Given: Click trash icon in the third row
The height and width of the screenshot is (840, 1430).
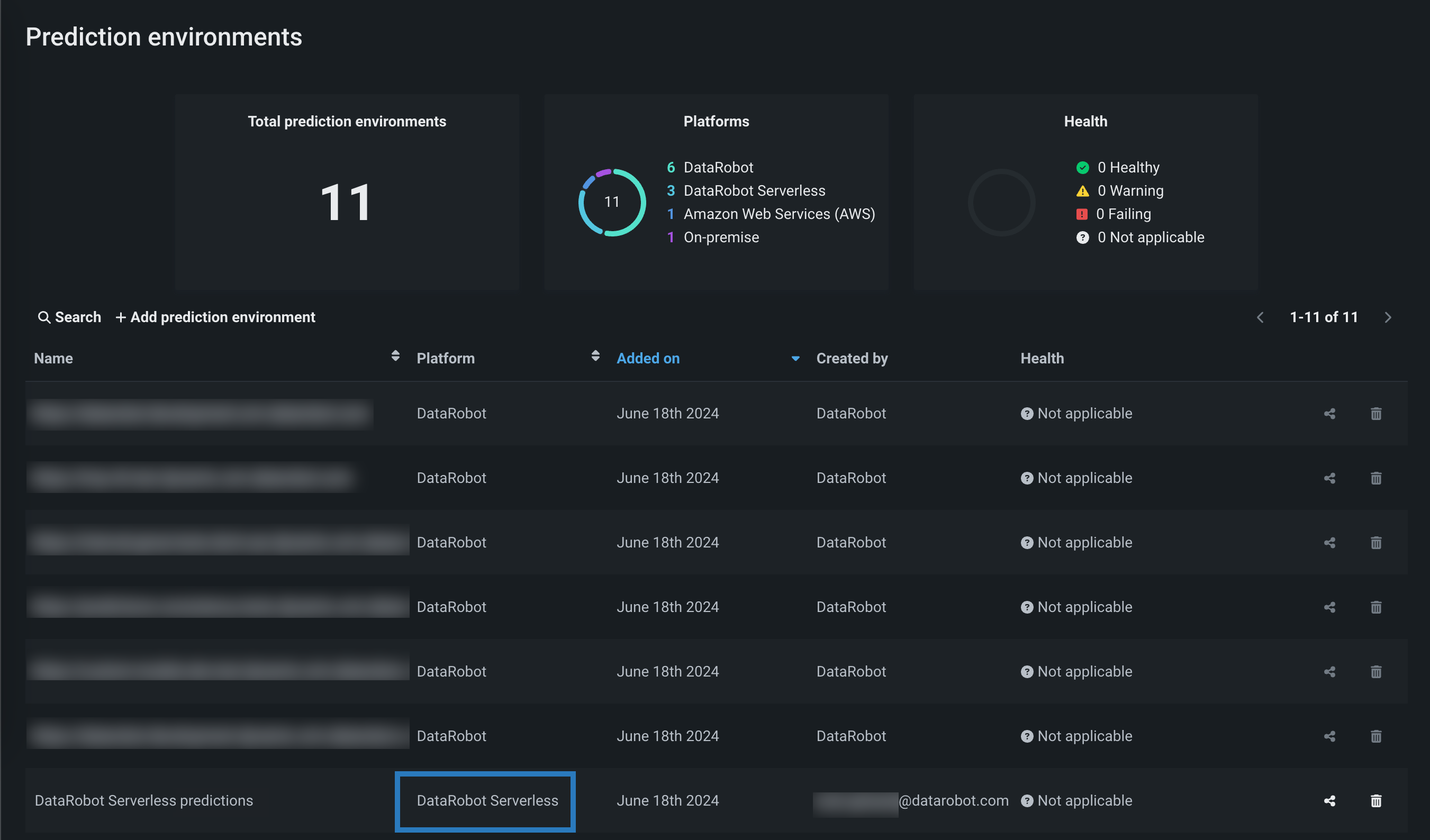Looking at the screenshot, I should coord(1375,543).
